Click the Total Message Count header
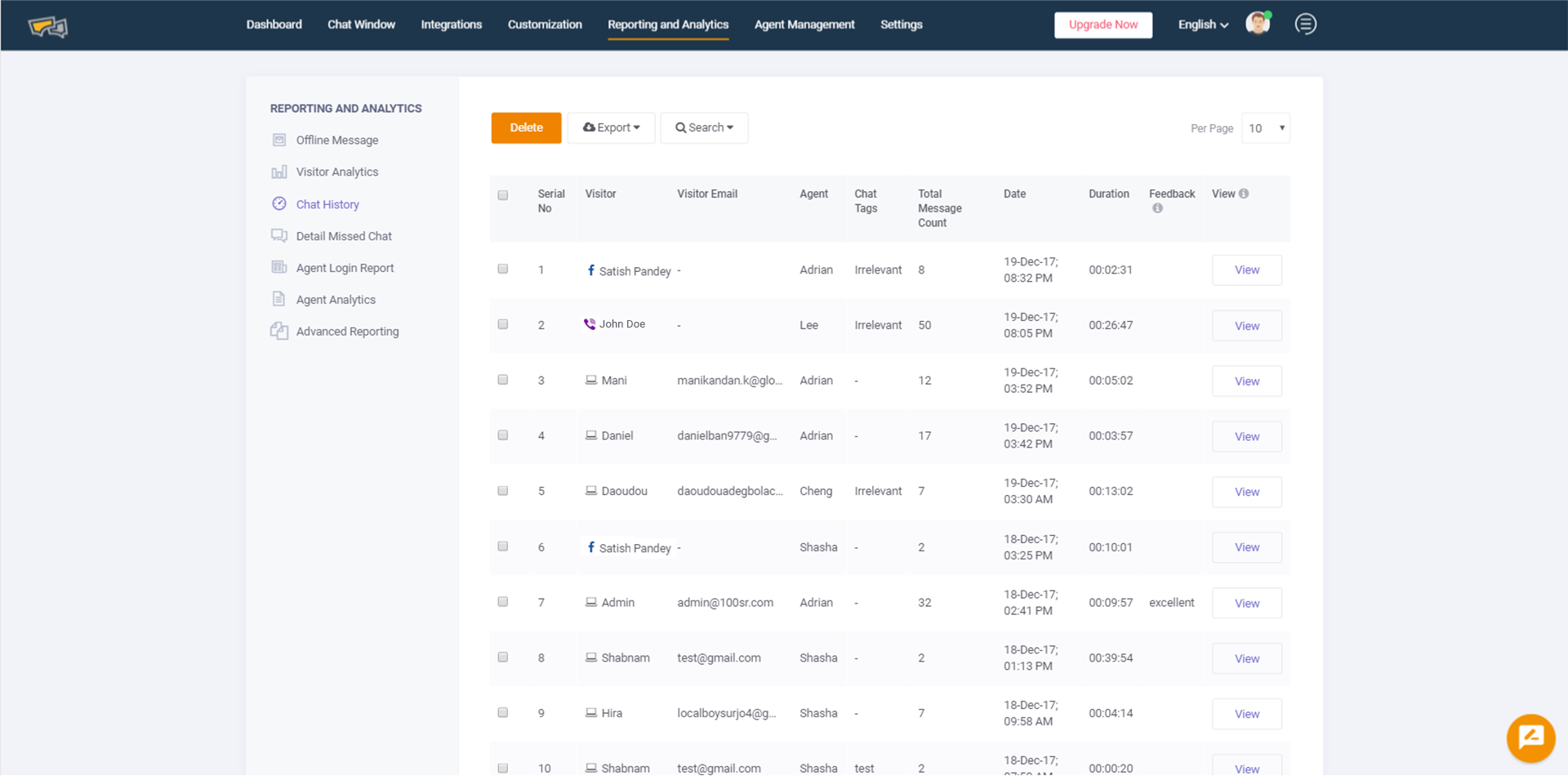The height and width of the screenshot is (776, 1568). pos(940,208)
